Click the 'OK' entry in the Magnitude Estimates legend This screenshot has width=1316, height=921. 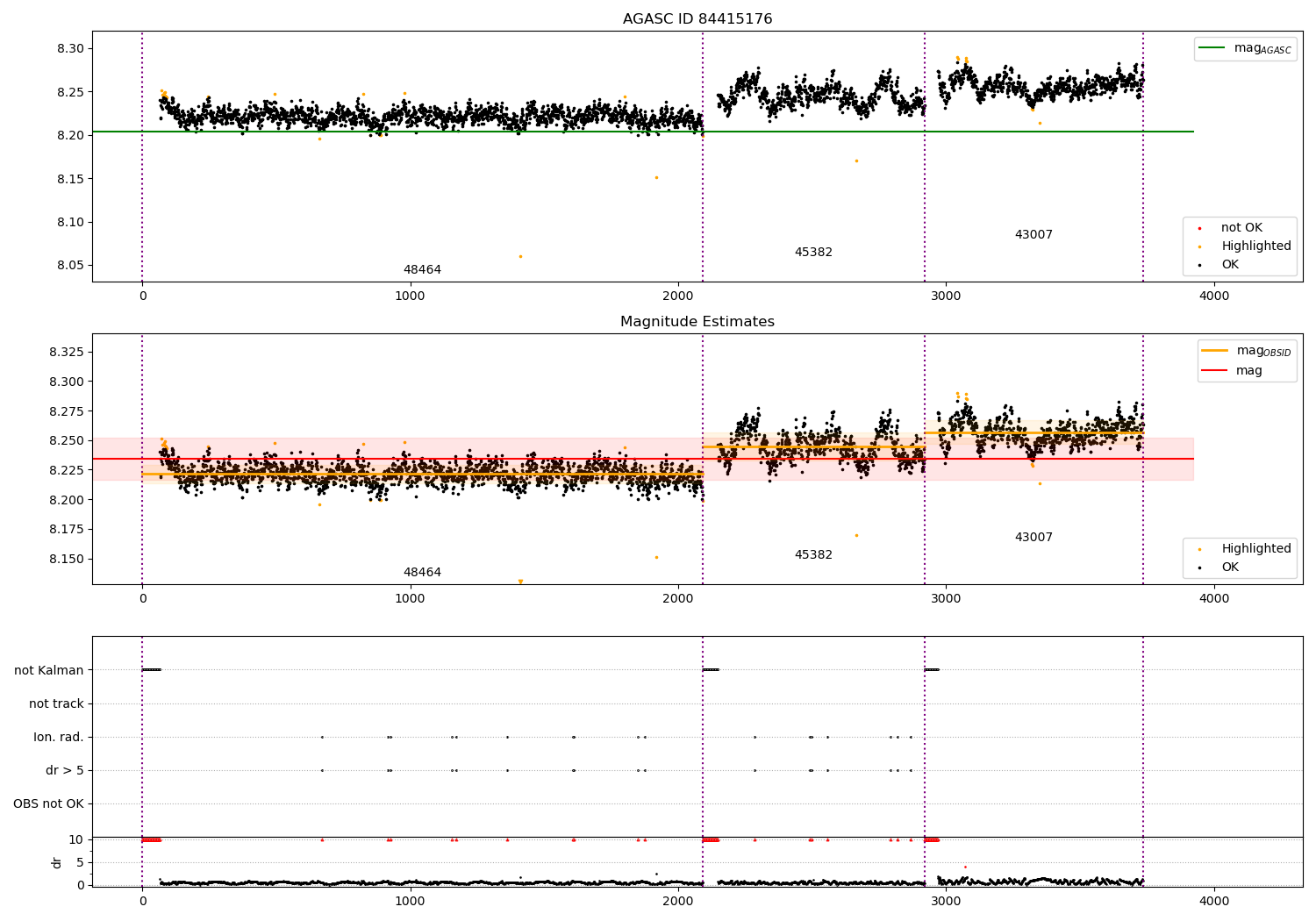(1230, 567)
